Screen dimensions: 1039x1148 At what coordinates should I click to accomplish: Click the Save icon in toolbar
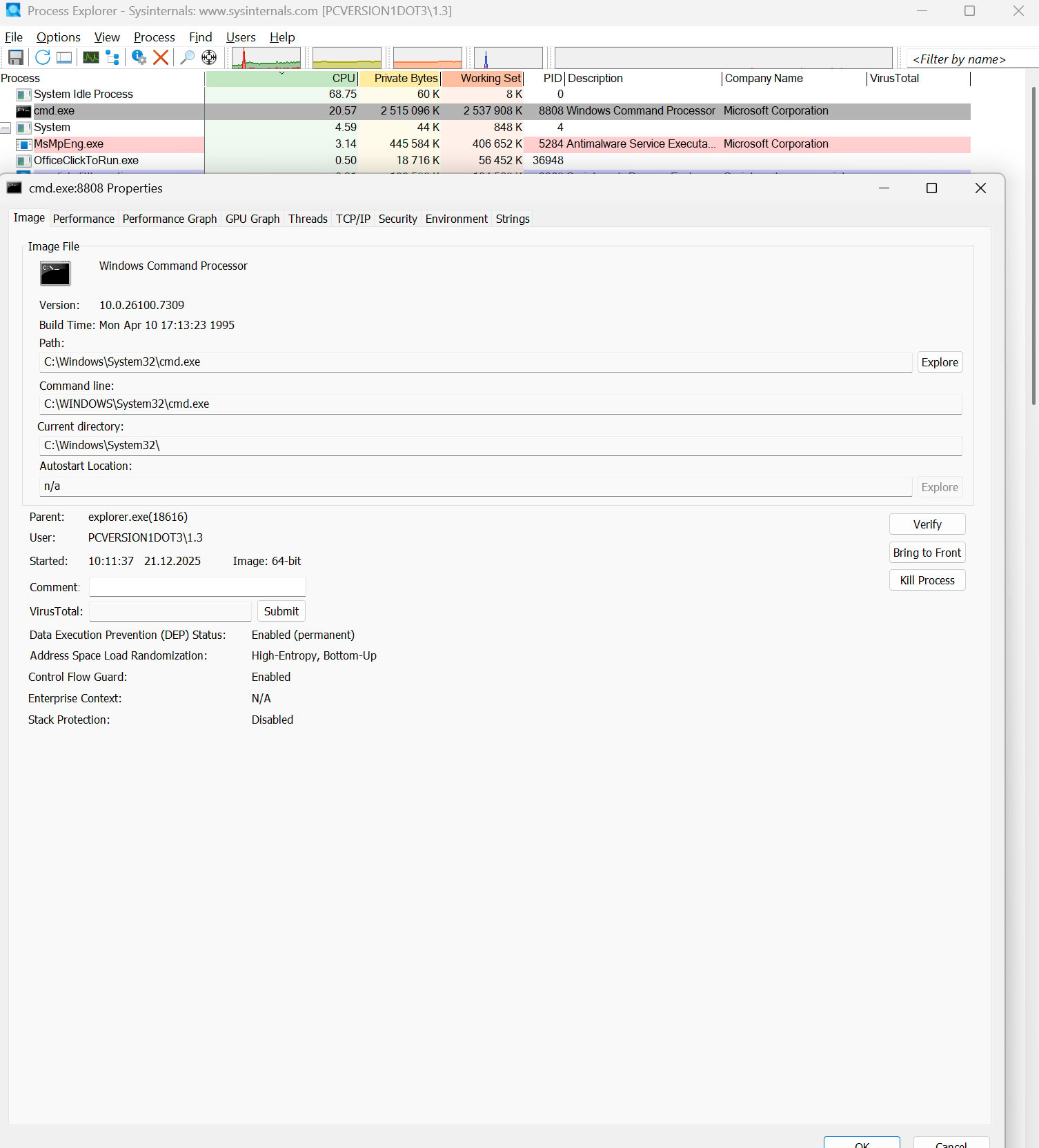(16, 57)
